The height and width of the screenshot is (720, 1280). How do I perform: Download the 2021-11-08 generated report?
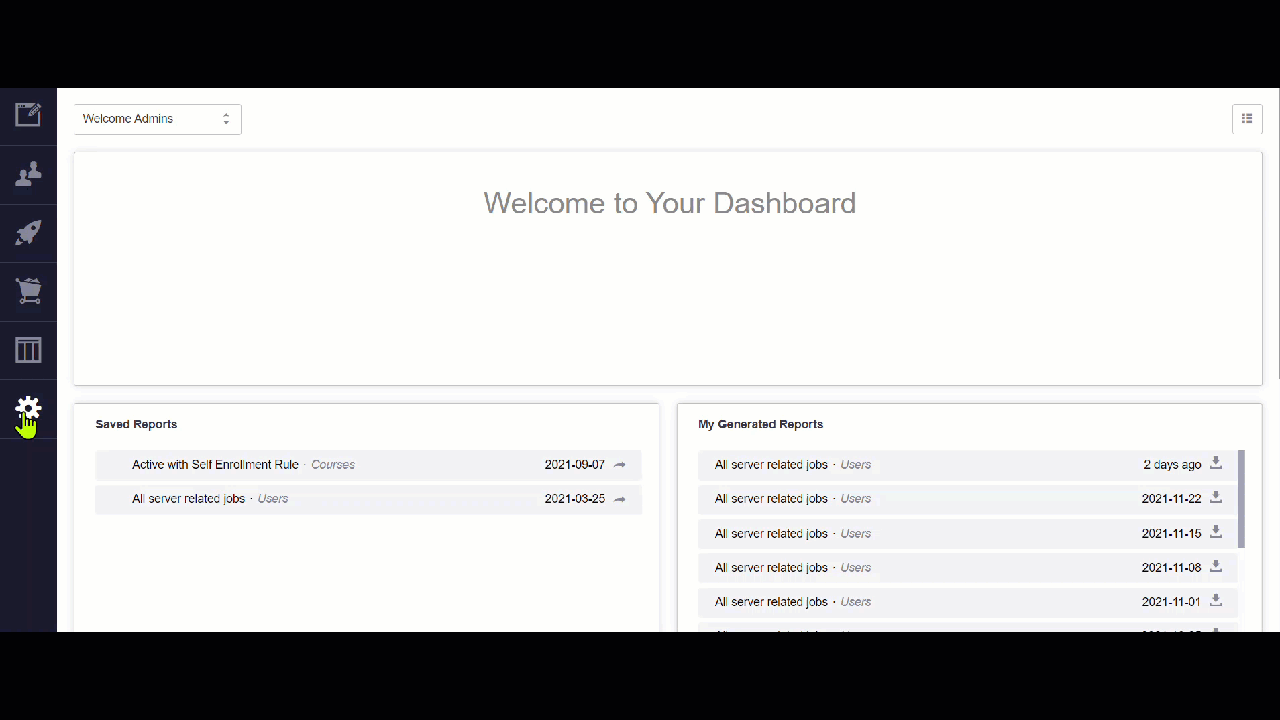(1216, 566)
